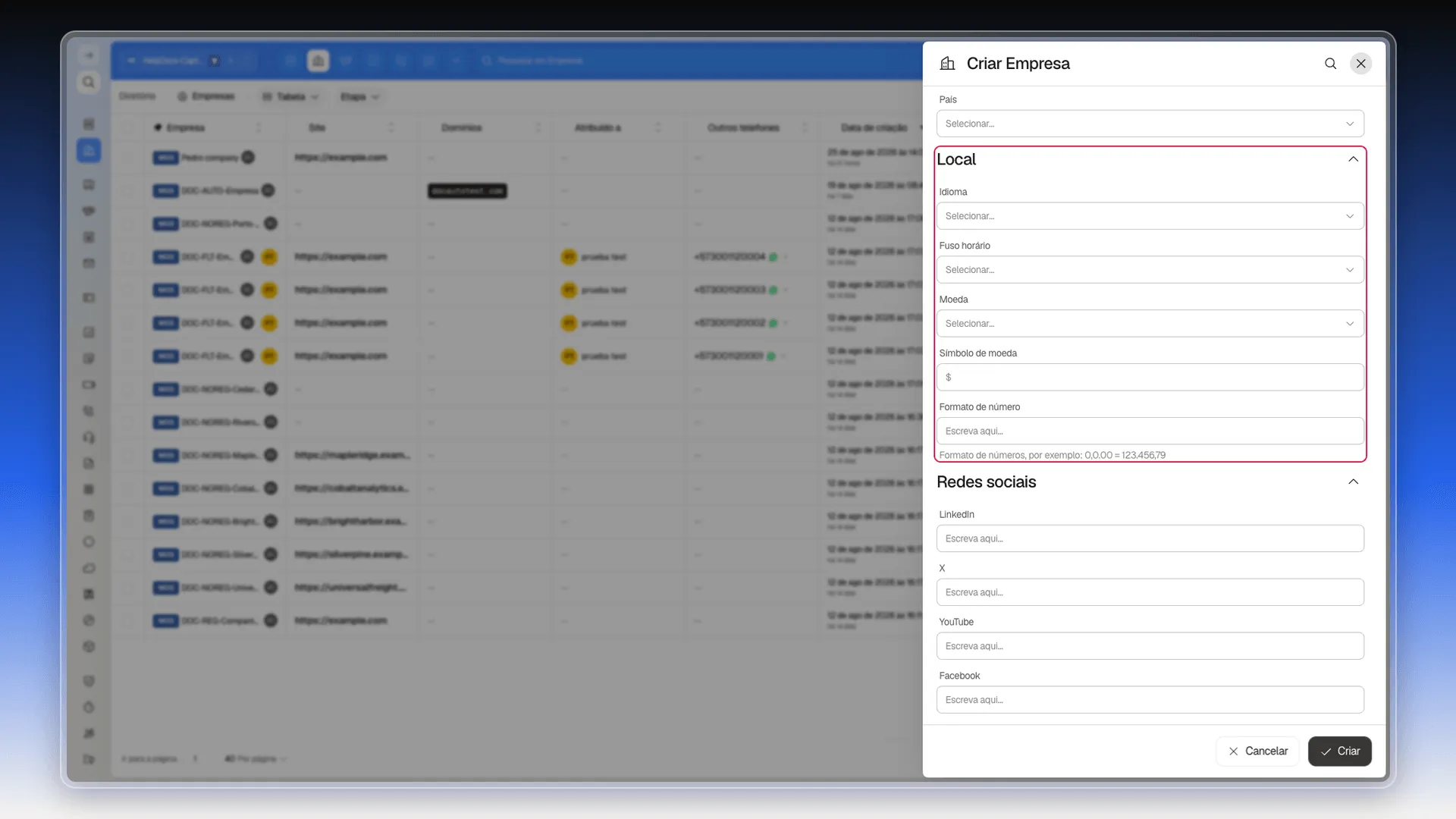The width and height of the screenshot is (1456, 819).
Task: Open the Fuso horário dropdown
Action: pyautogui.click(x=1150, y=270)
